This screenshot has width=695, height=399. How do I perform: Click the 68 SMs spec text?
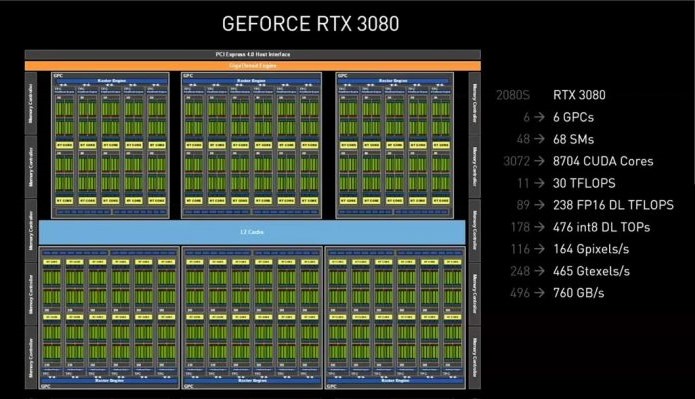[x=573, y=139]
